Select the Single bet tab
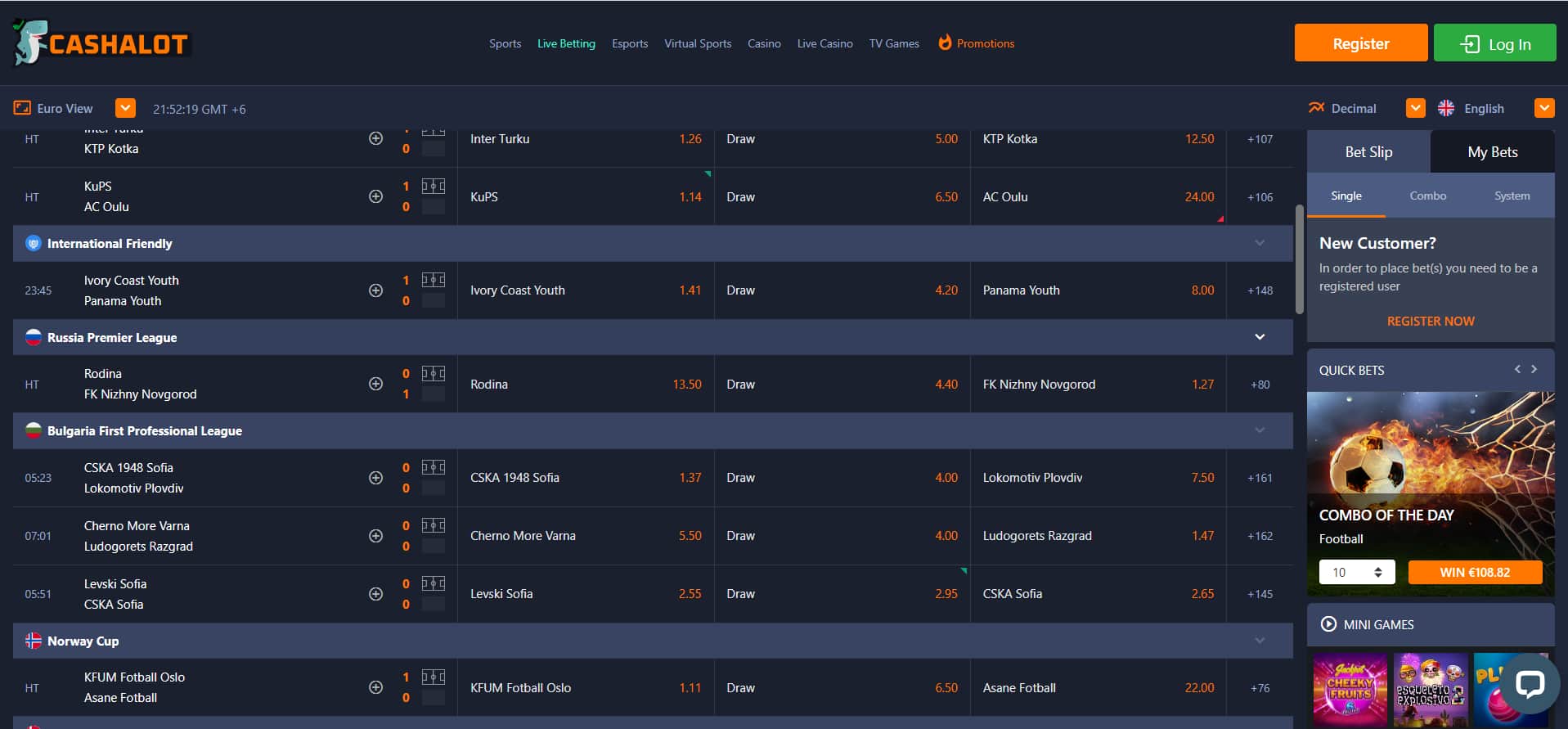Image resolution: width=1568 pixels, height=729 pixels. pyautogui.click(x=1346, y=196)
